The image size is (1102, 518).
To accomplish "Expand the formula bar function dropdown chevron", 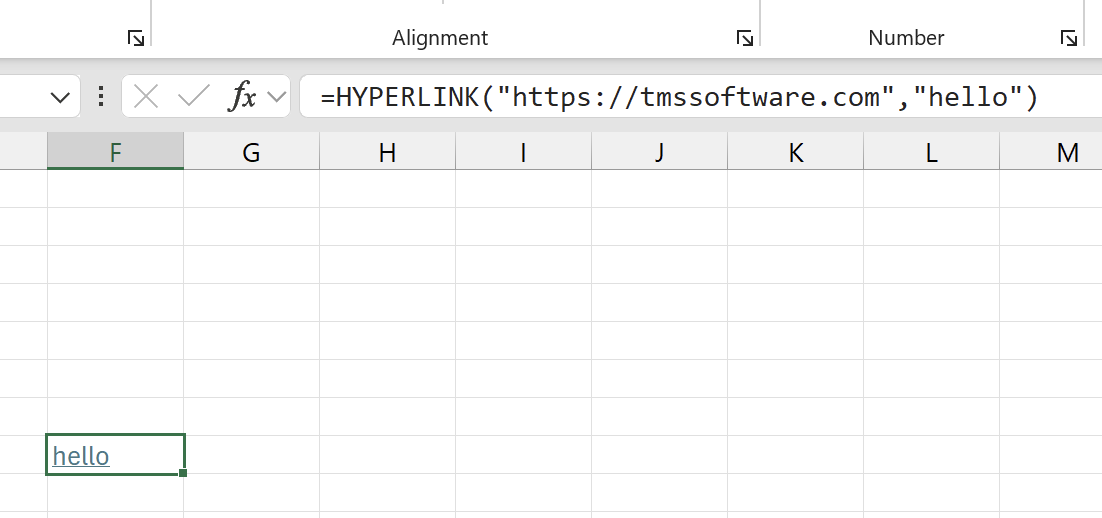I will pyautogui.click(x=278, y=97).
